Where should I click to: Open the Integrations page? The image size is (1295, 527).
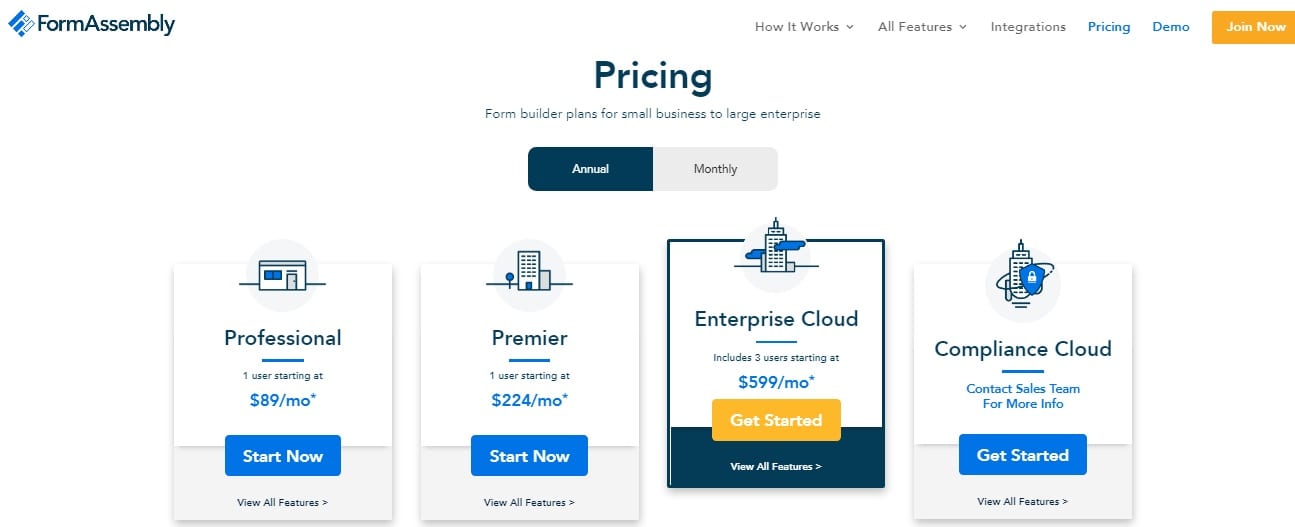[1028, 27]
